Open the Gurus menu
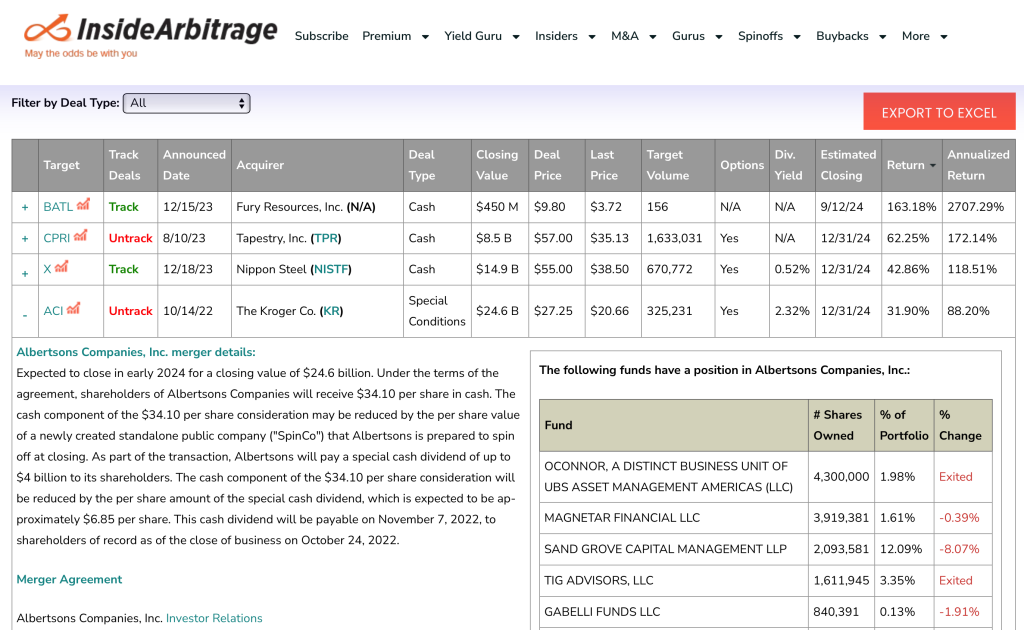This screenshot has width=1024, height=630. coord(697,37)
